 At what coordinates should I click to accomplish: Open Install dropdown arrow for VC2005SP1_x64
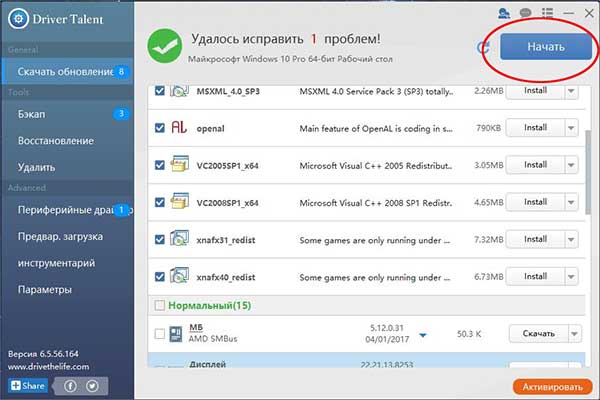(571, 165)
